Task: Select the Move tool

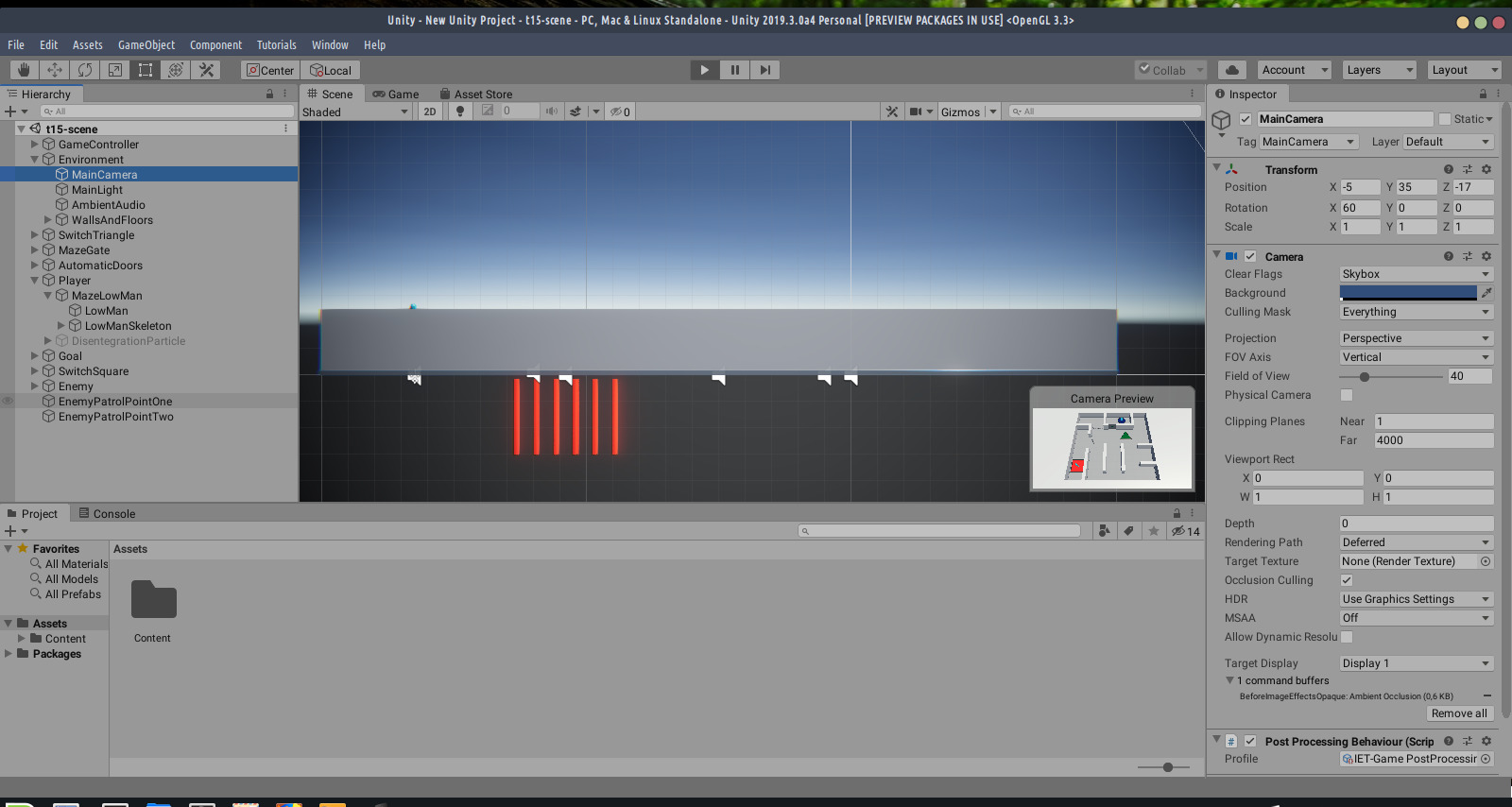Action: tap(55, 70)
